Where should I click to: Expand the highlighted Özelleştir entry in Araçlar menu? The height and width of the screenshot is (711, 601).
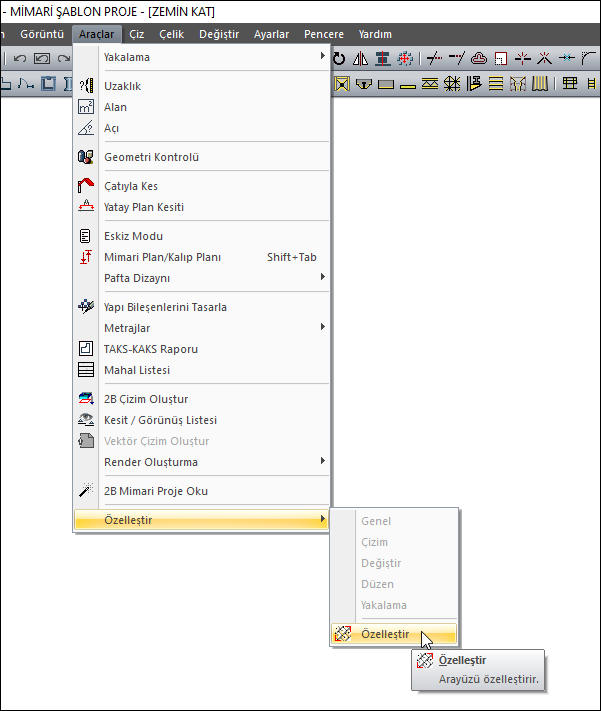coord(202,520)
